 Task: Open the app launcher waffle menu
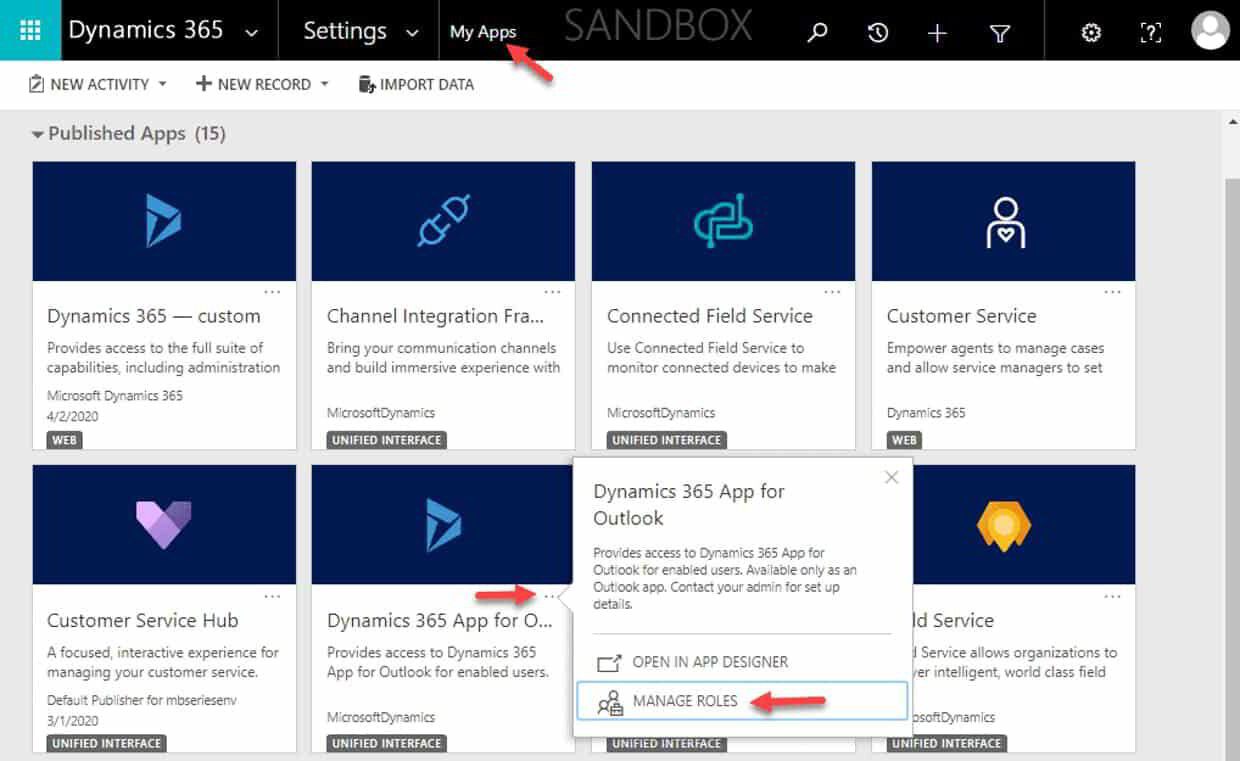point(30,30)
